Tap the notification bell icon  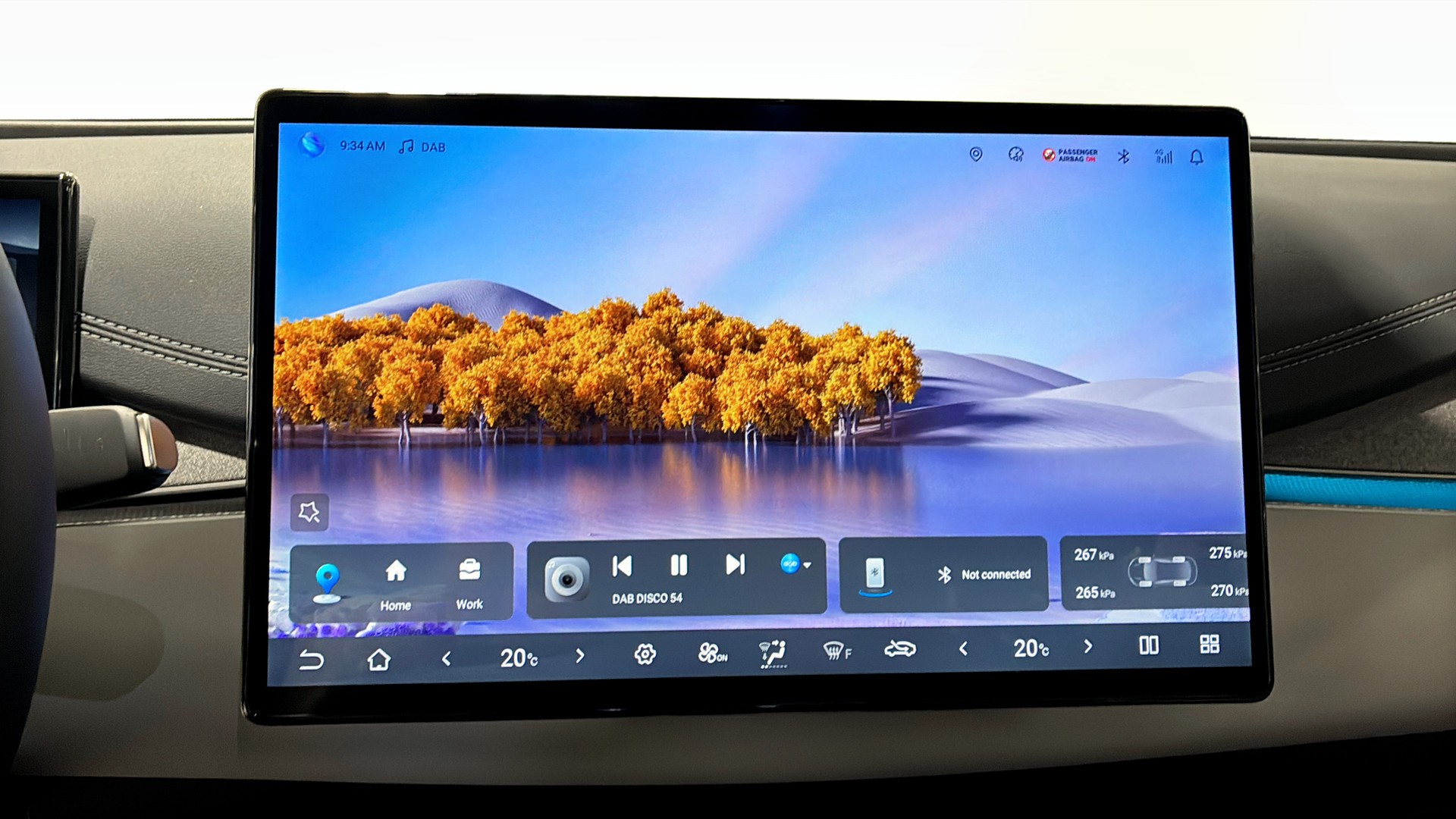(1197, 157)
